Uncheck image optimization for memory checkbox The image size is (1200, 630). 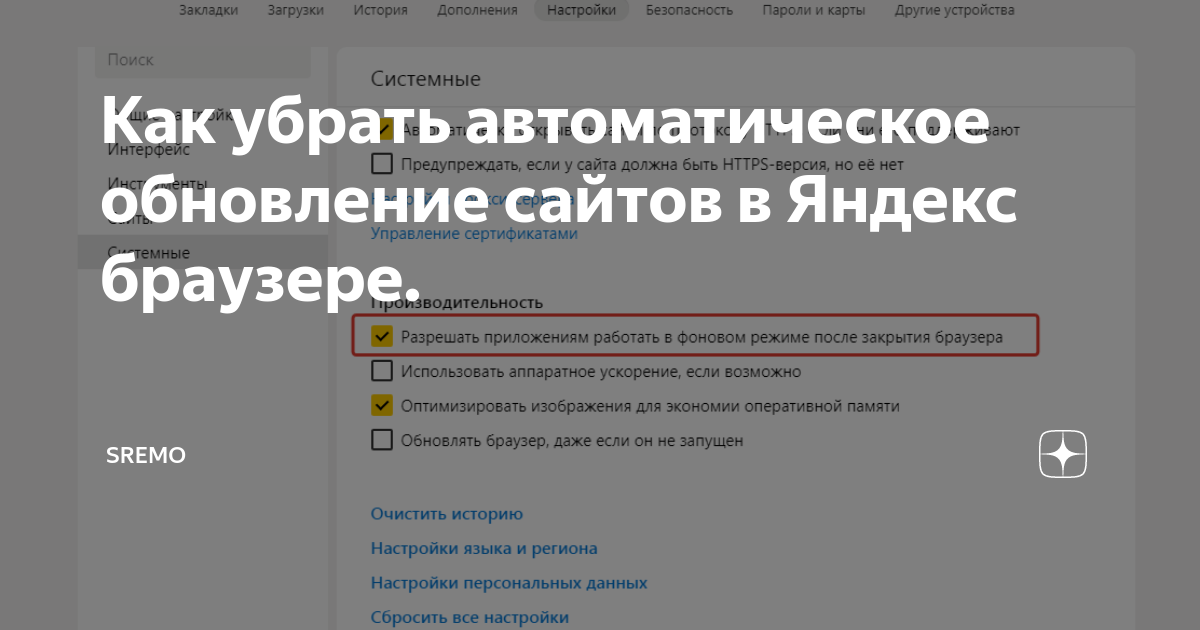pyautogui.click(x=382, y=405)
